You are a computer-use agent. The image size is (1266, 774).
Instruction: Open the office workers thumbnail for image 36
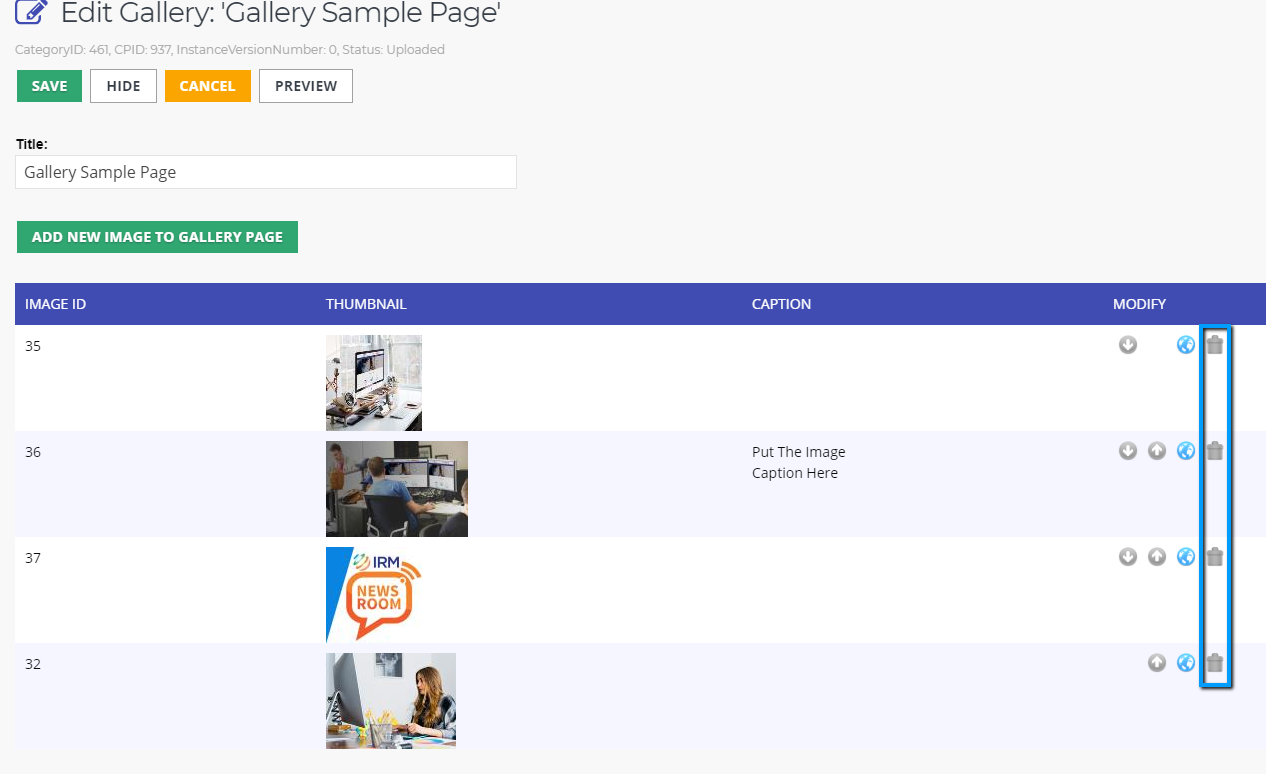click(x=397, y=489)
